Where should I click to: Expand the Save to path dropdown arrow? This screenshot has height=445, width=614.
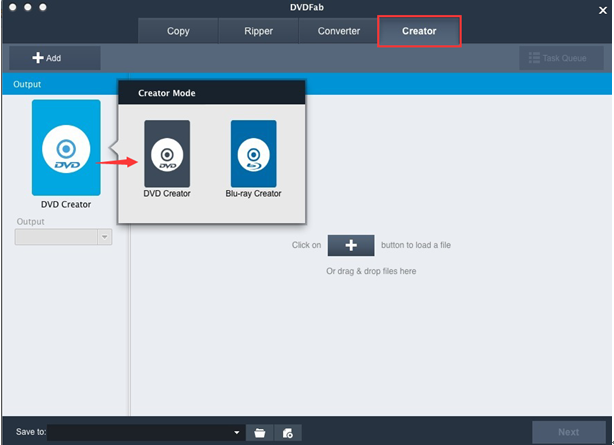coord(237,432)
